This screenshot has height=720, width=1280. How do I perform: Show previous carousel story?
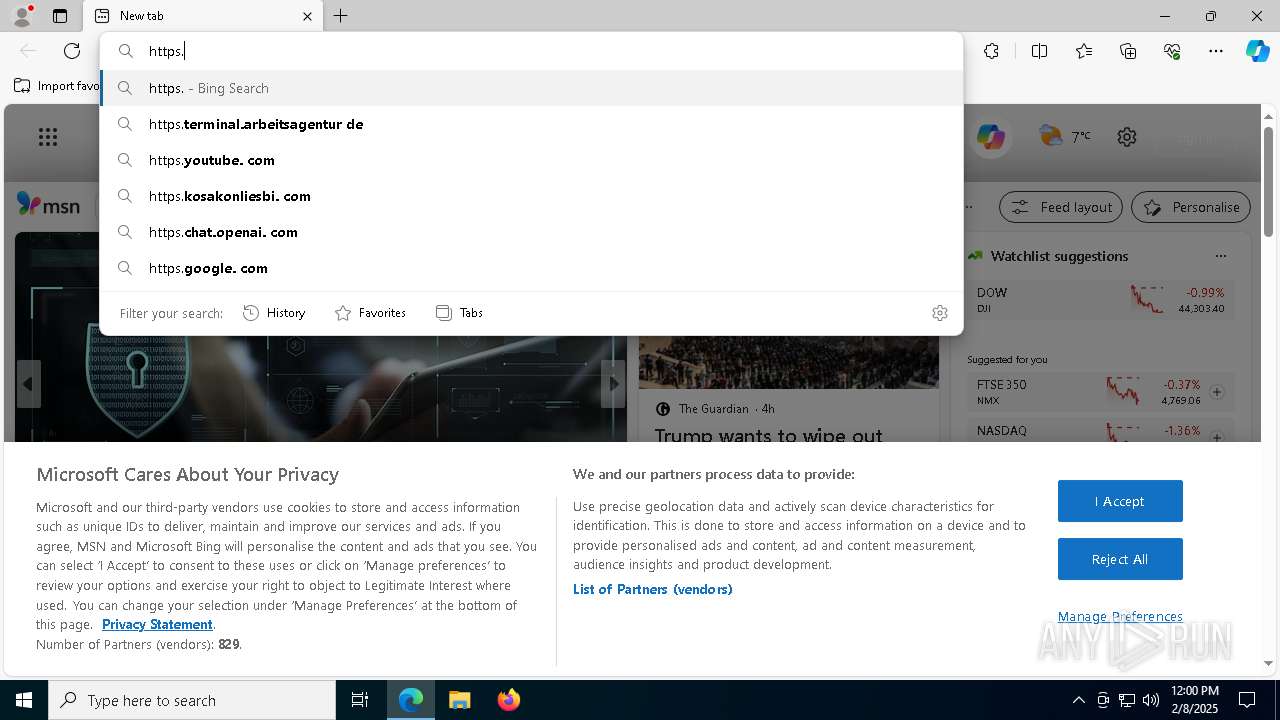pos(28,384)
